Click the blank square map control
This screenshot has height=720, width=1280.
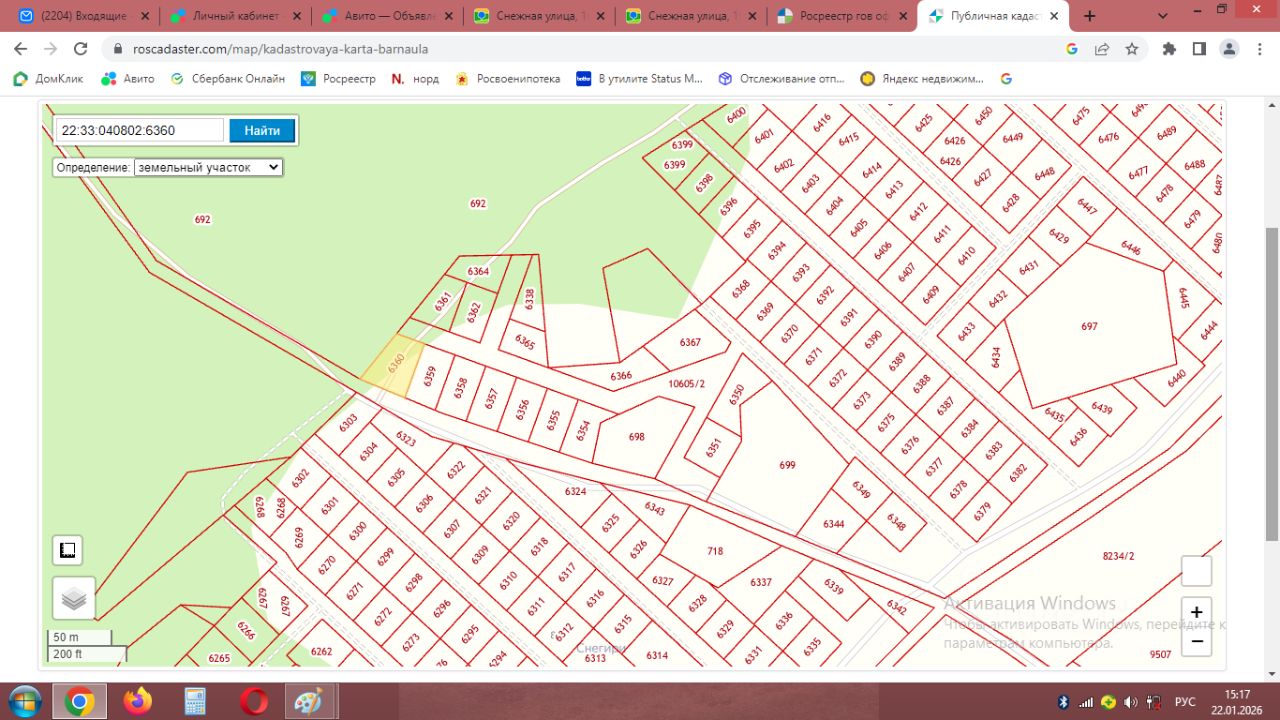click(1196, 571)
